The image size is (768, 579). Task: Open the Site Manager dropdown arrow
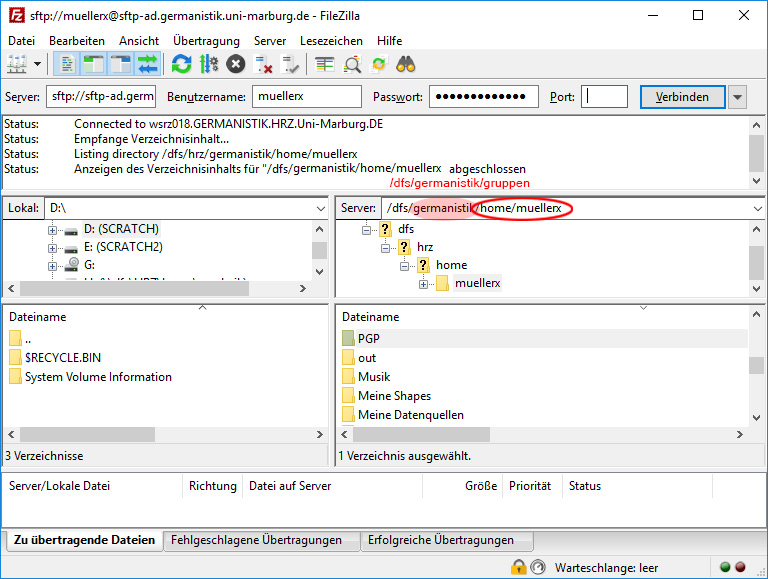(37, 64)
